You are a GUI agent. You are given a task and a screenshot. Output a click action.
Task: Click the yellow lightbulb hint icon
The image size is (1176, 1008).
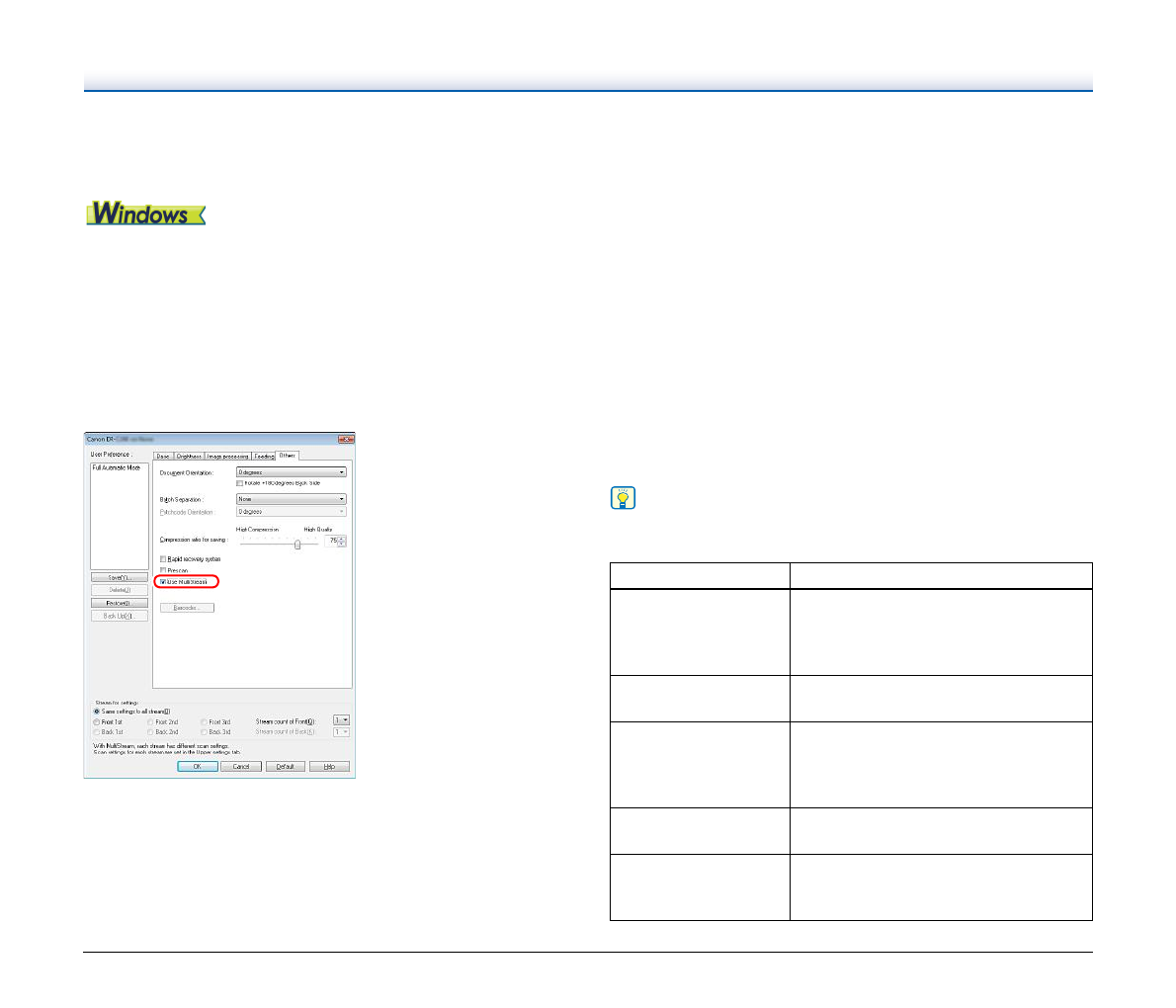tap(623, 499)
